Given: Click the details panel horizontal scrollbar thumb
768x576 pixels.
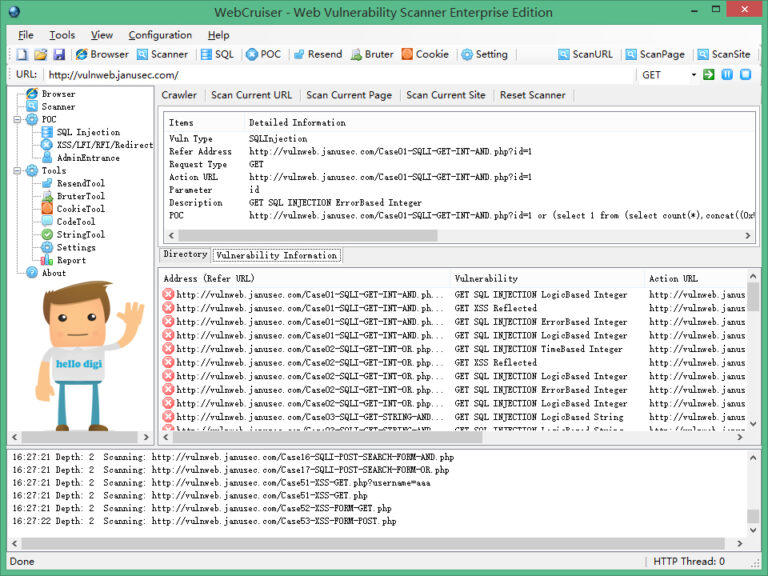Looking at the screenshot, I should (x=308, y=236).
